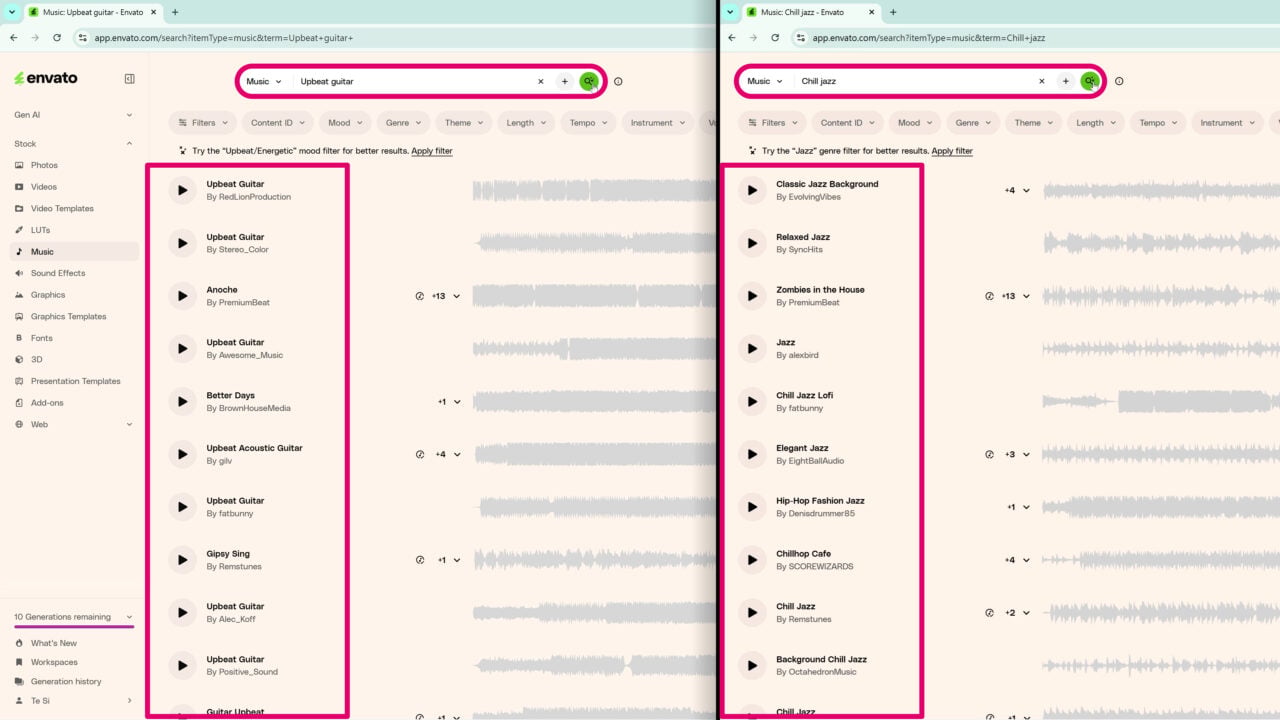Expand the Web sidebar item
The width and height of the screenshot is (1280, 720).
tap(74, 424)
